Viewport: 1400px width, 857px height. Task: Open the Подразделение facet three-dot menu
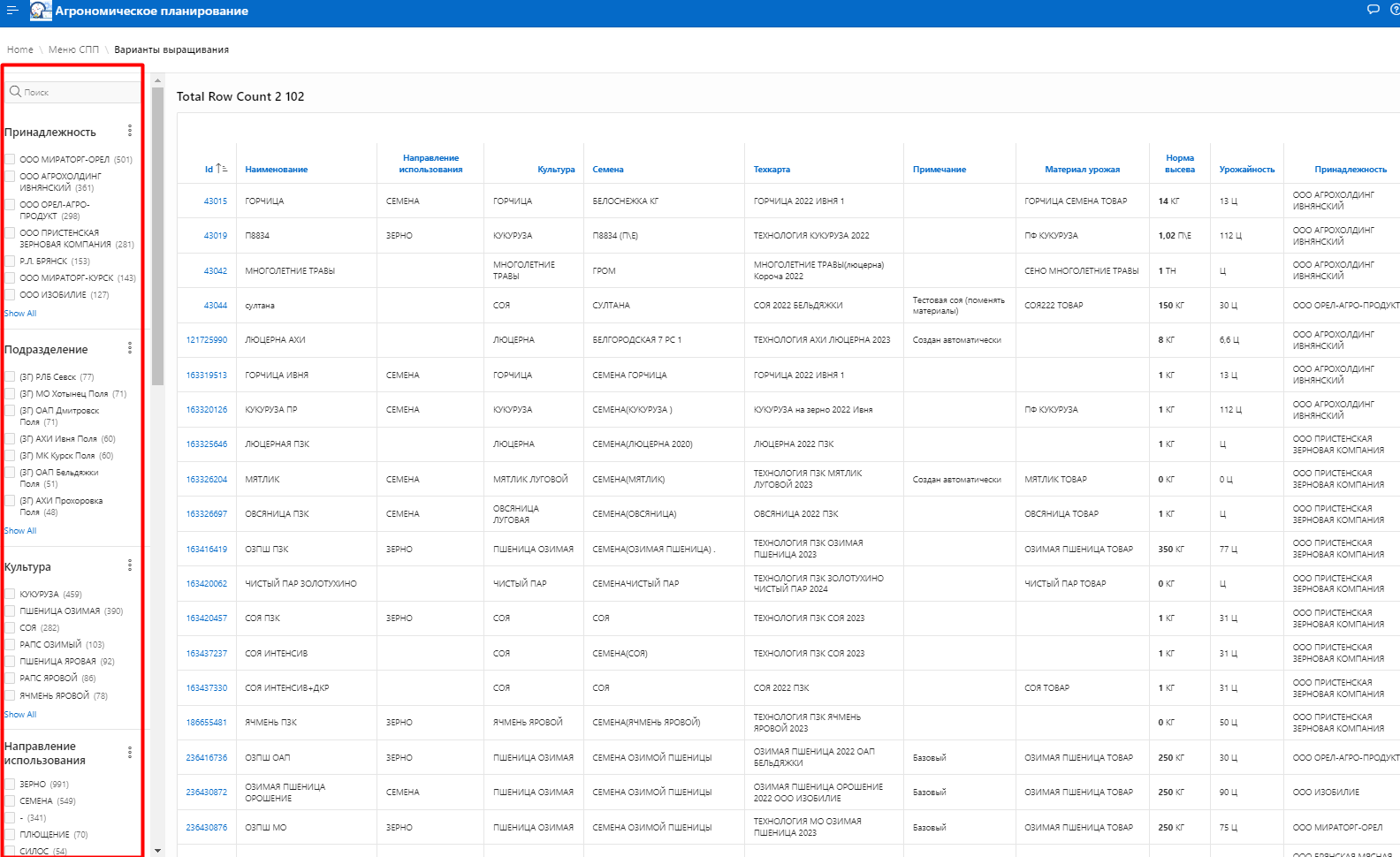point(130,348)
